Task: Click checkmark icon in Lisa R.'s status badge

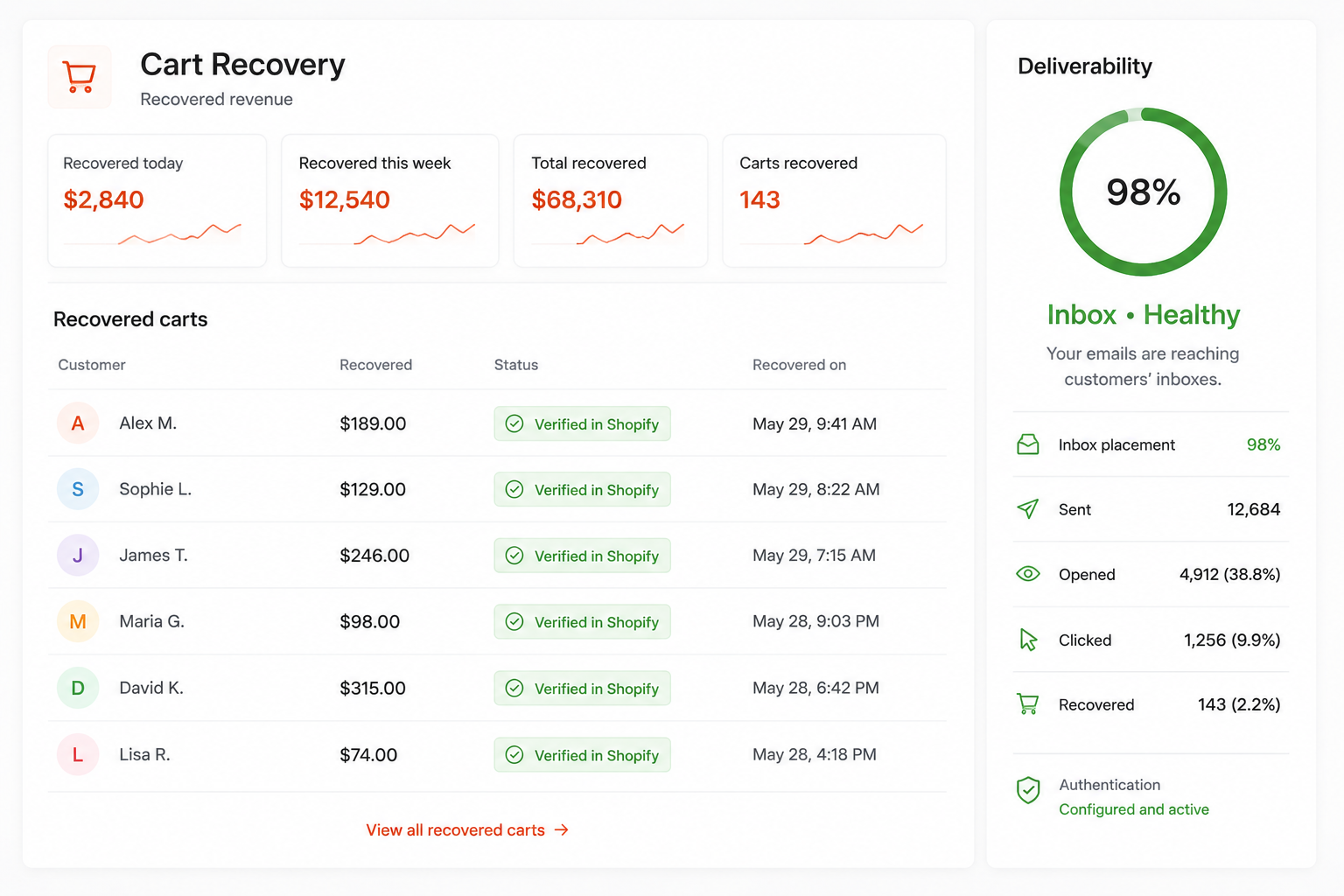Action: click(x=514, y=754)
